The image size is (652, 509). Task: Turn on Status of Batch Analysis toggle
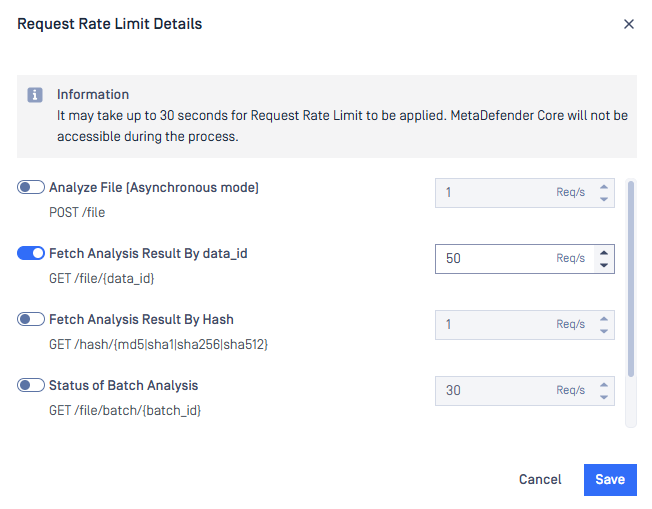tap(31, 385)
